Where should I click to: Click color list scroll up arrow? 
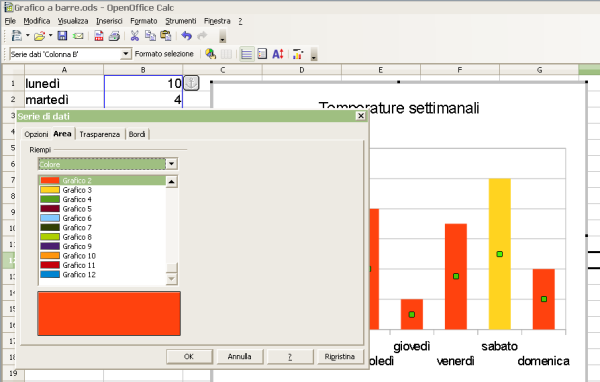coord(171,181)
